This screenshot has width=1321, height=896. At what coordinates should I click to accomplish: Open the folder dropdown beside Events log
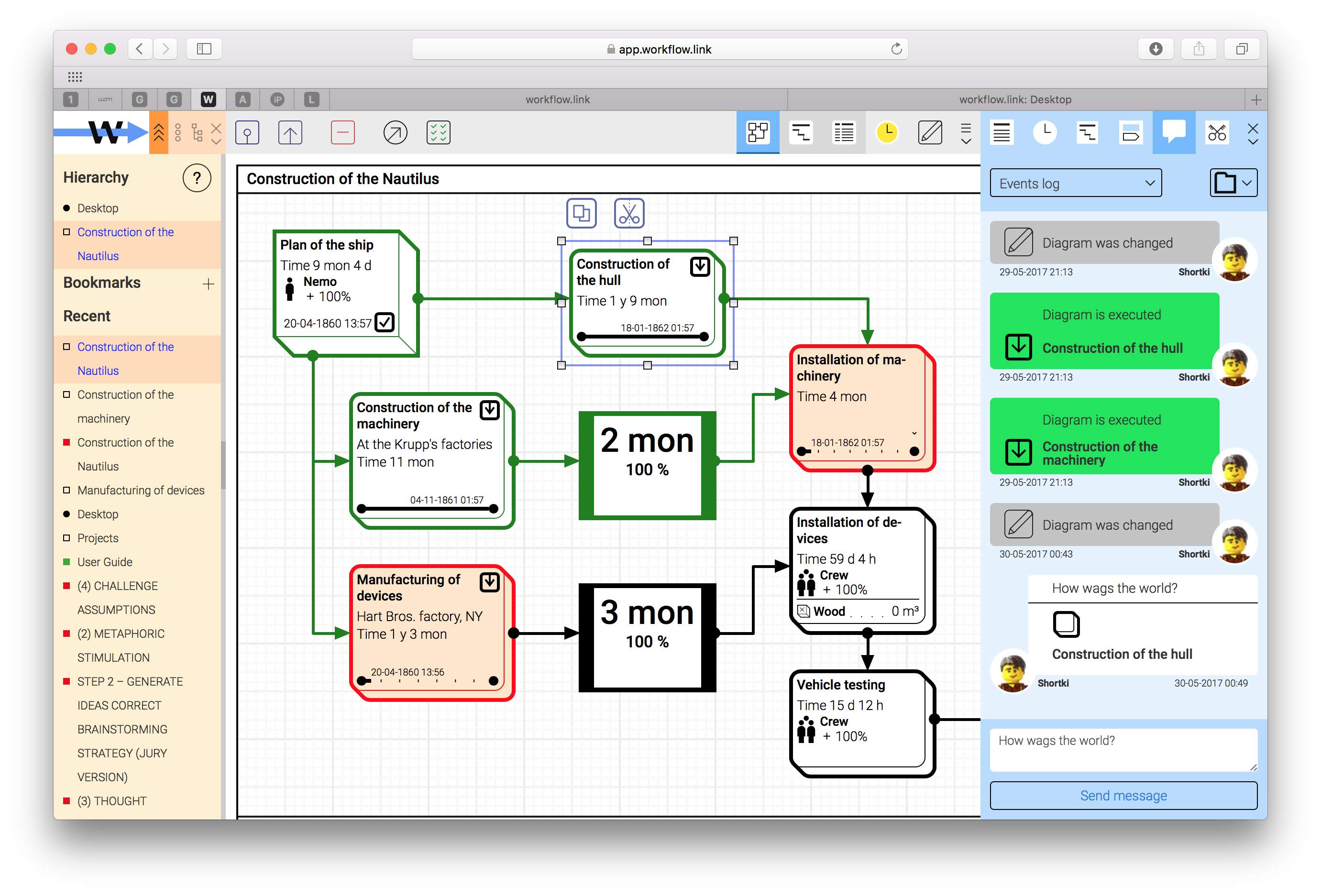click(1233, 182)
